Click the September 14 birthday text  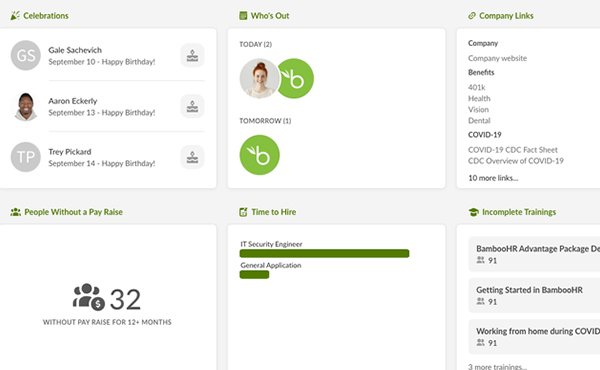[102, 163]
